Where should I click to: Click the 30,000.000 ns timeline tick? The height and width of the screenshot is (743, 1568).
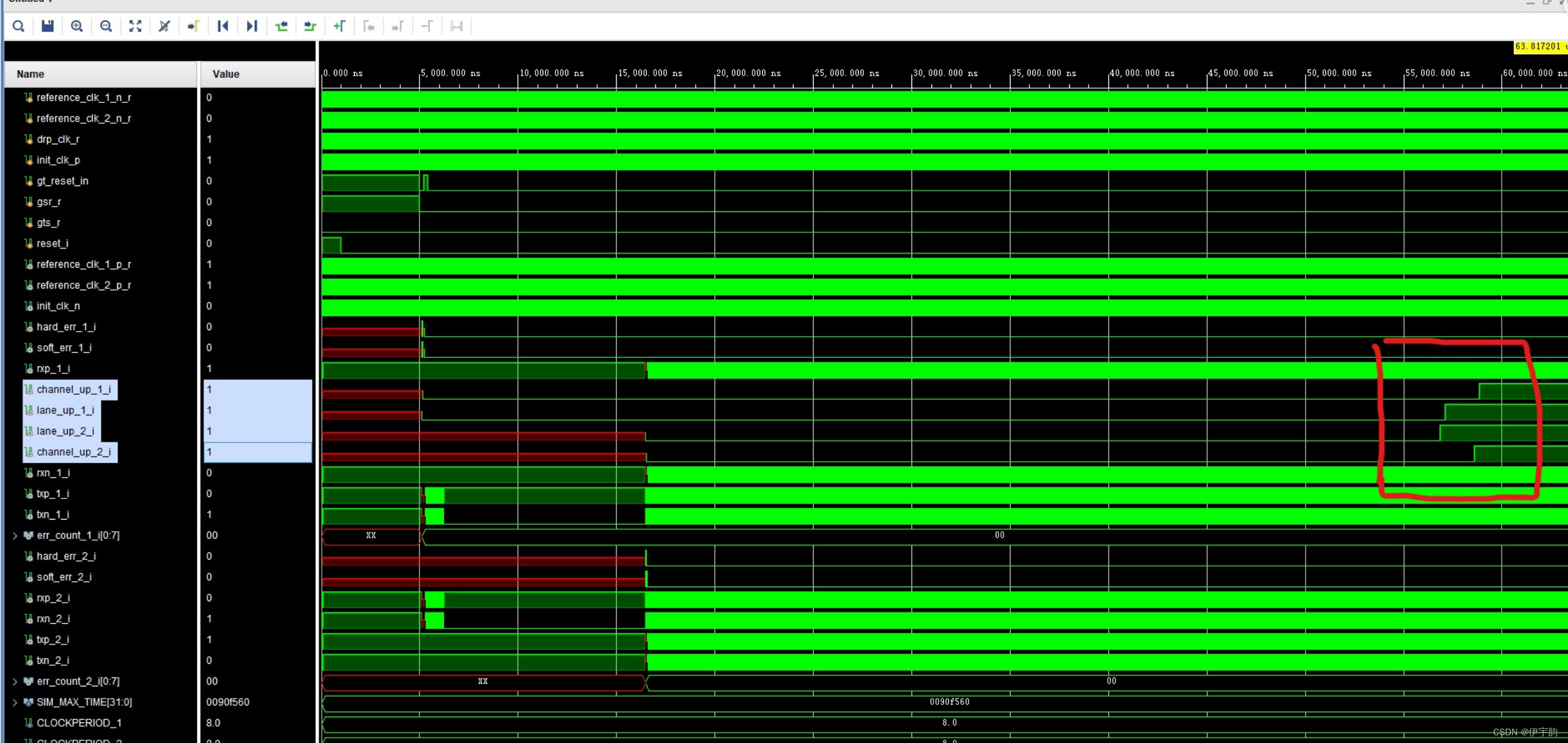944,73
